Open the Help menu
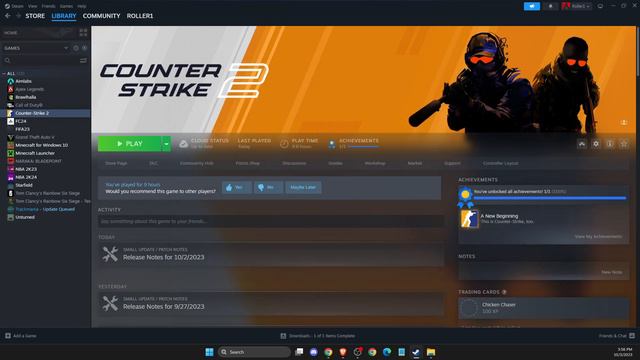The height and width of the screenshot is (360, 640). [82, 6]
